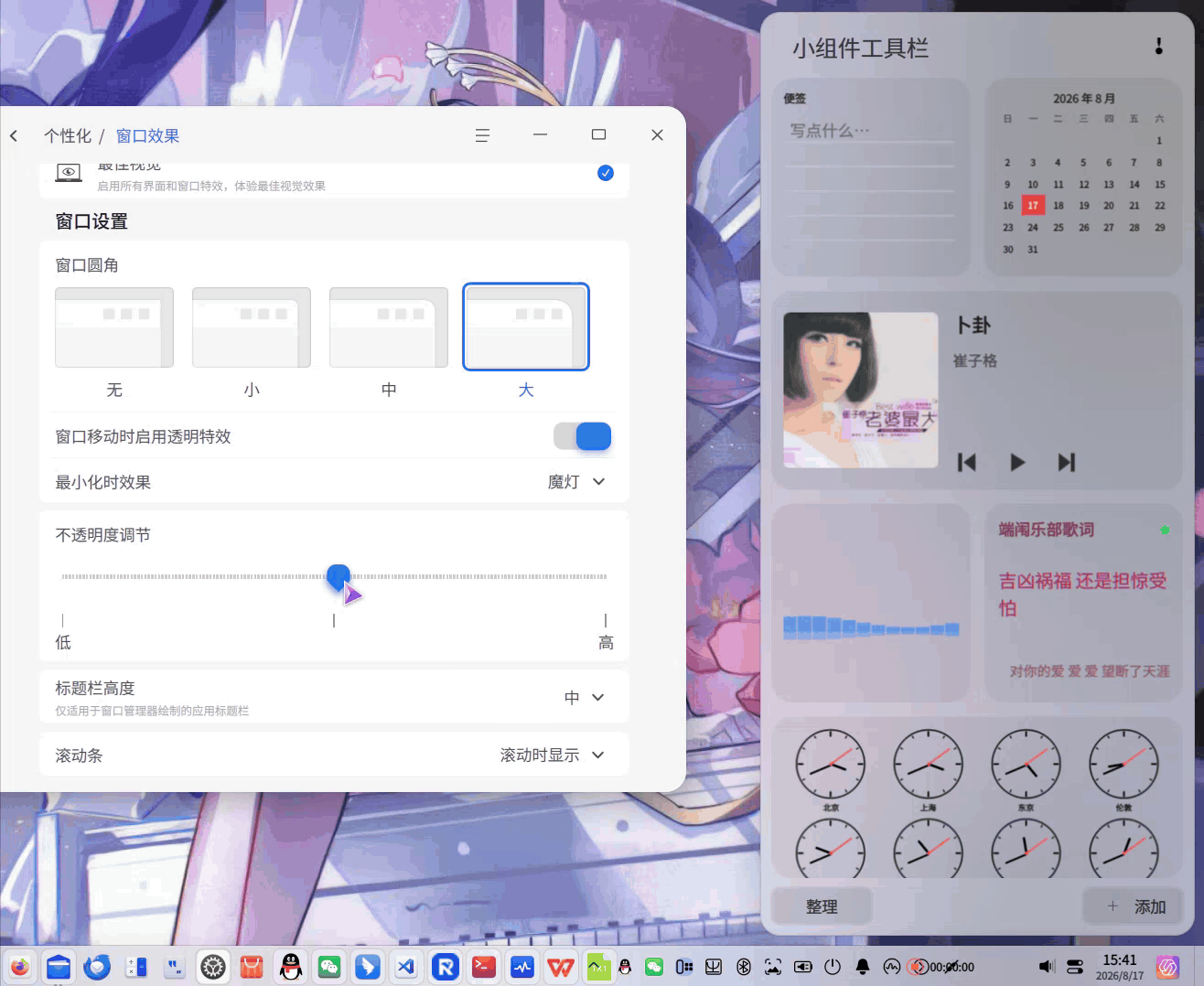Screen dimensions: 1204x986
Task: Launch Visual Studio Code from dock
Action: pos(406,967)
